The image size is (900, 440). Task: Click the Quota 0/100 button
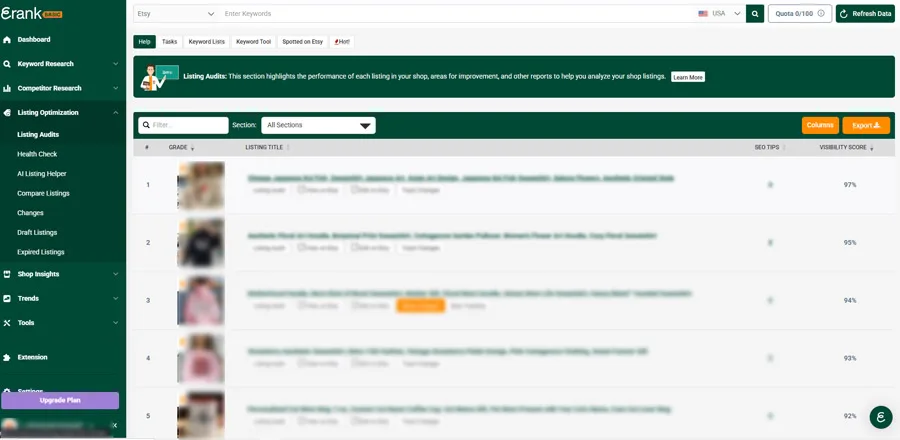pyautogui.click(x=800, y=14)
